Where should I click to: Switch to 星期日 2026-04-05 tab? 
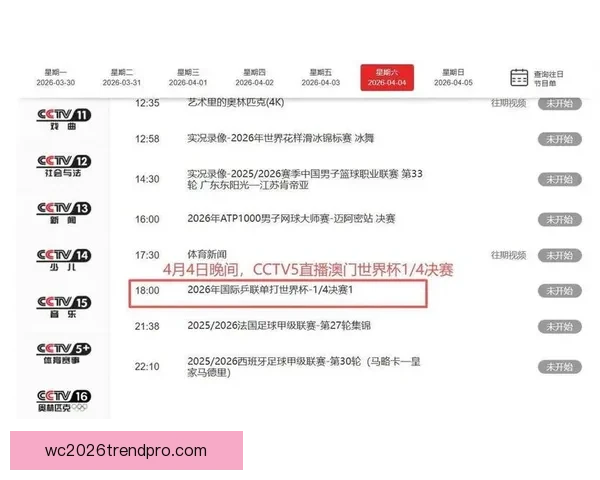click(453, 77)
